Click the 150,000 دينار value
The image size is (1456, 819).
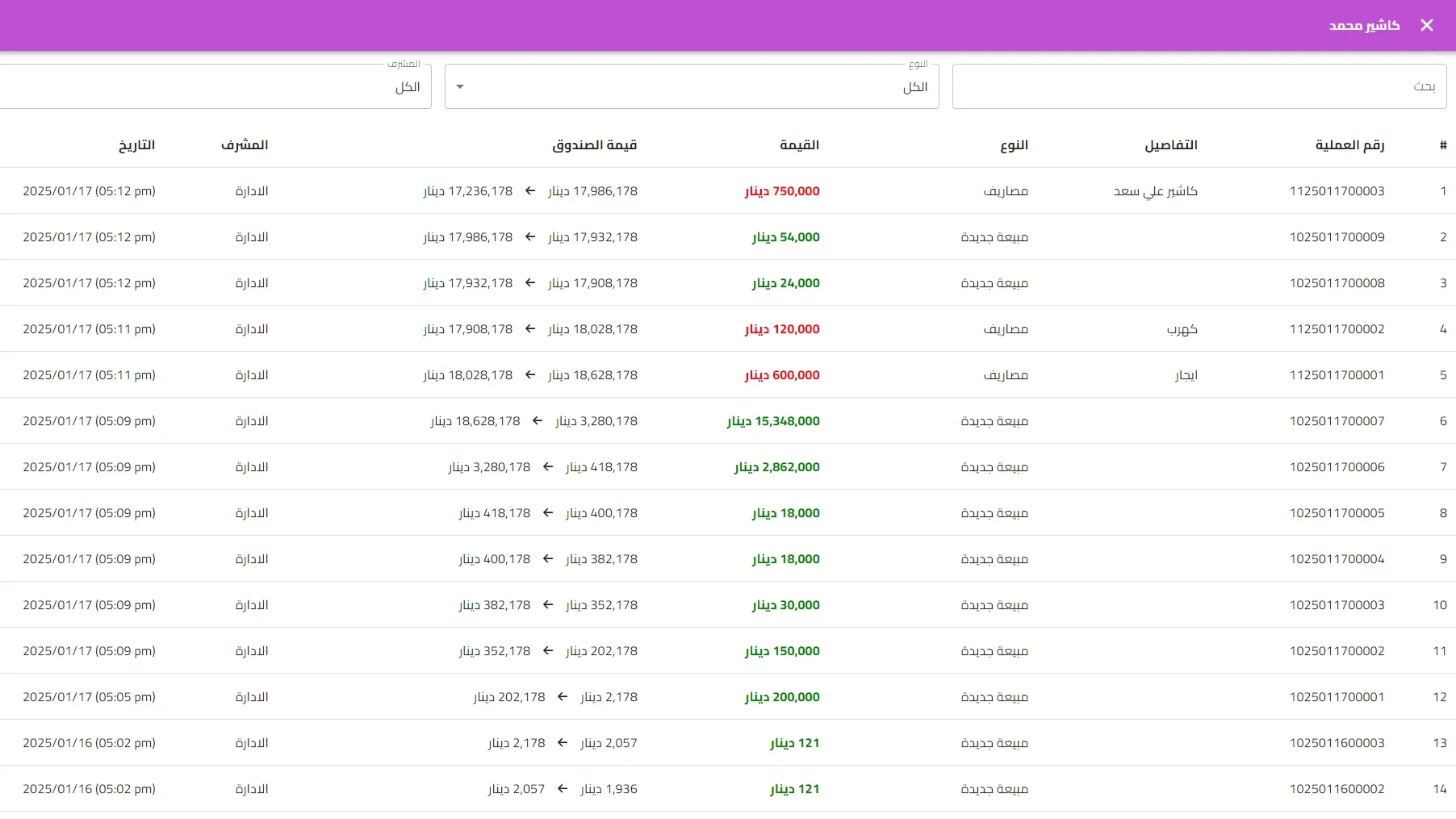click(x=782, y=651)
